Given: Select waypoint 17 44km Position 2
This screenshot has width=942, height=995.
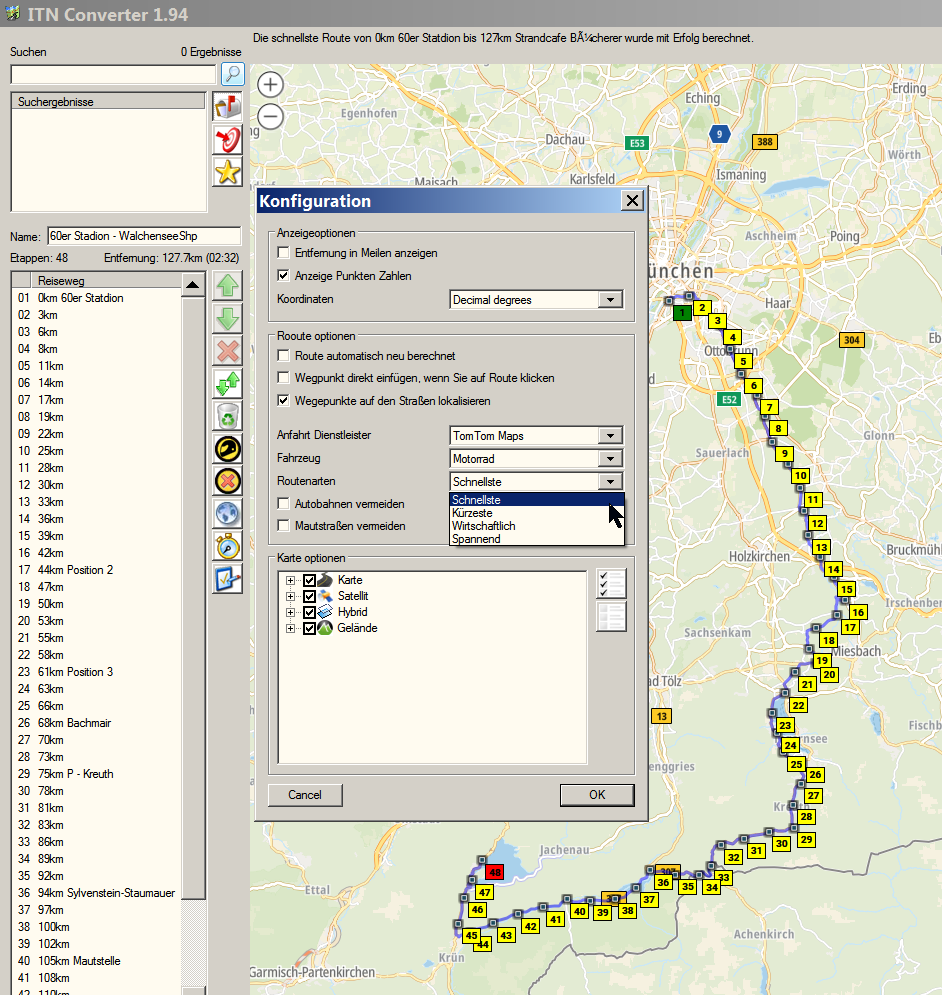Looking at the screenshot, I should pyautogui.click(x=96, y=570).
